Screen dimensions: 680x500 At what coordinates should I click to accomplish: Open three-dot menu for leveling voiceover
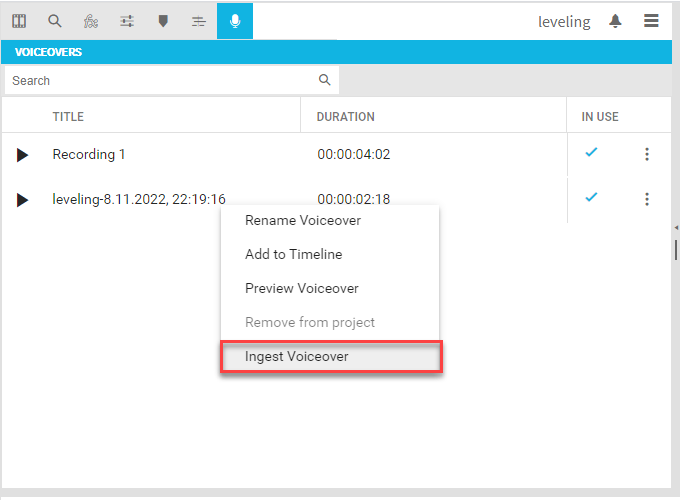coord(647,199)
